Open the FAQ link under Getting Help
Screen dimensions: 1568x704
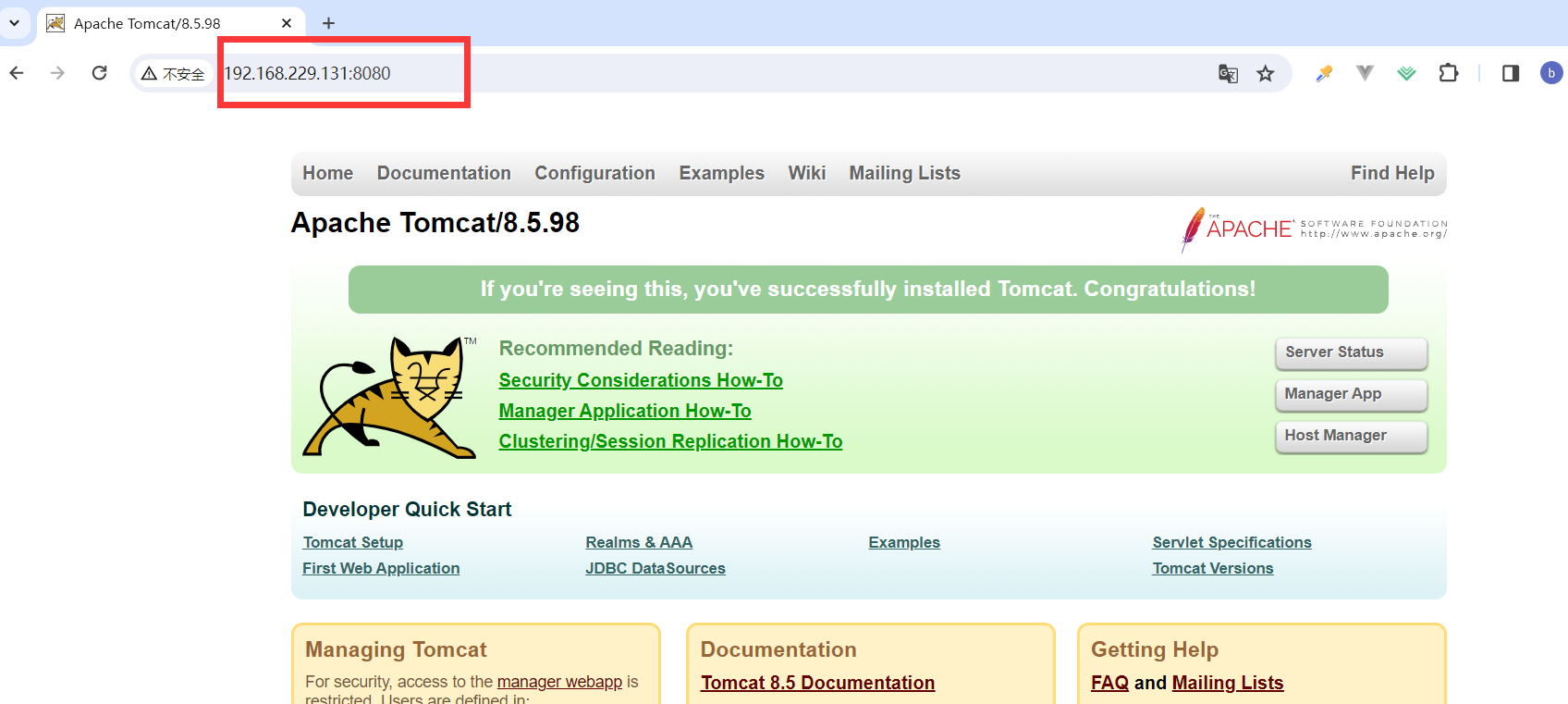tap(1109, 683)
